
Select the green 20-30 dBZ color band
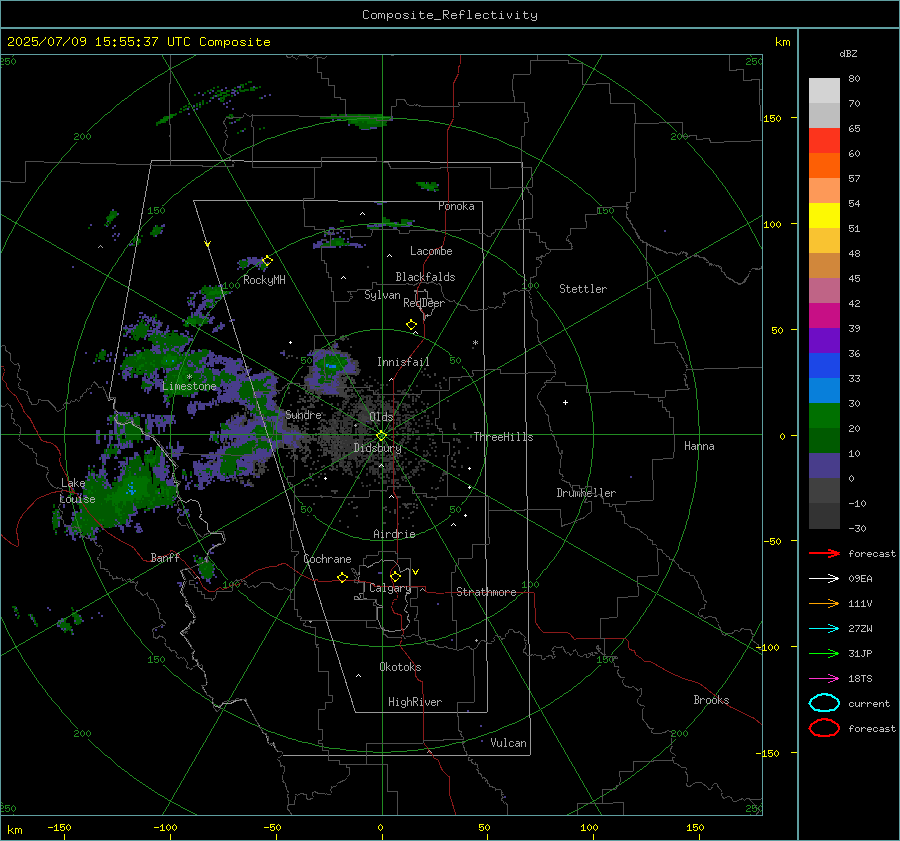pos(824,416)
